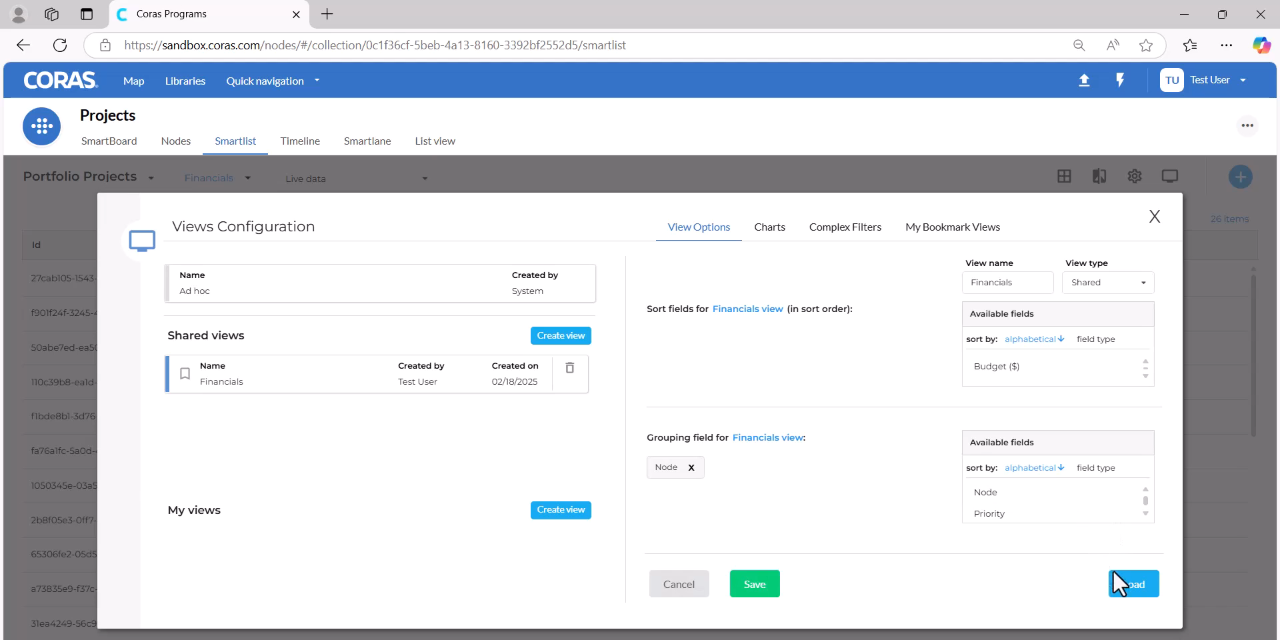This screenshot has width=1280, height=640.
Task: Open the Quick navigation dropdown
Action: (273, 81)
